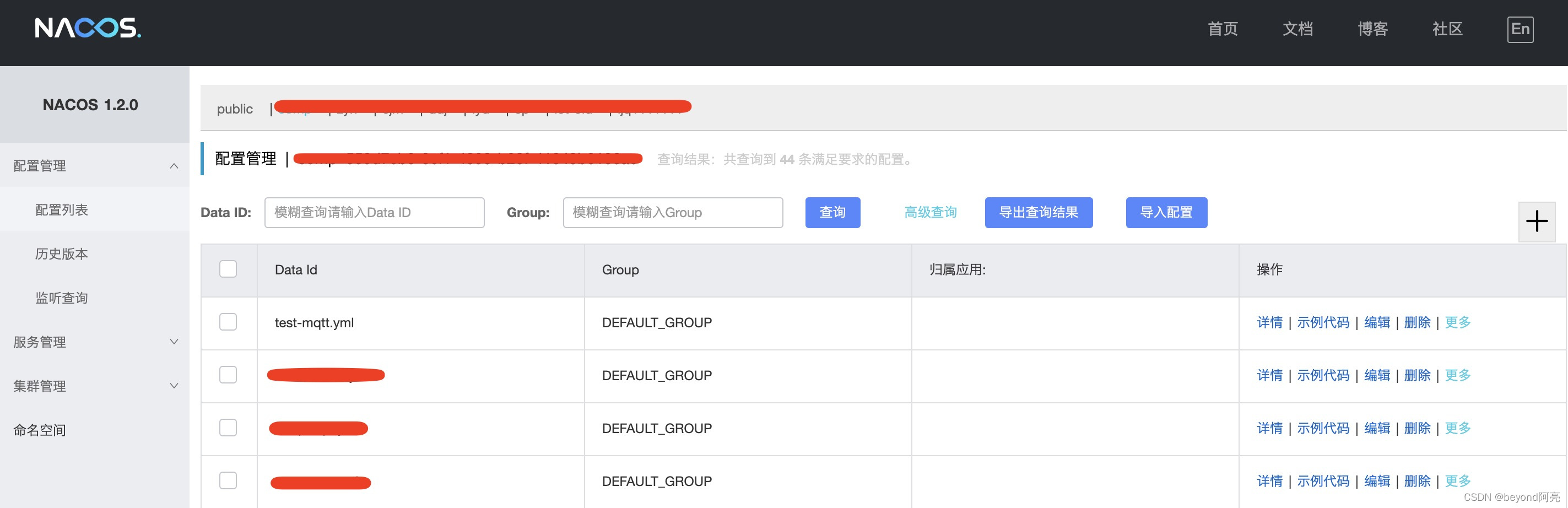This screenshot has width=1568, height=508.
Task: Open 社区 in the top navigation
Action: (x=1447, y=29)
